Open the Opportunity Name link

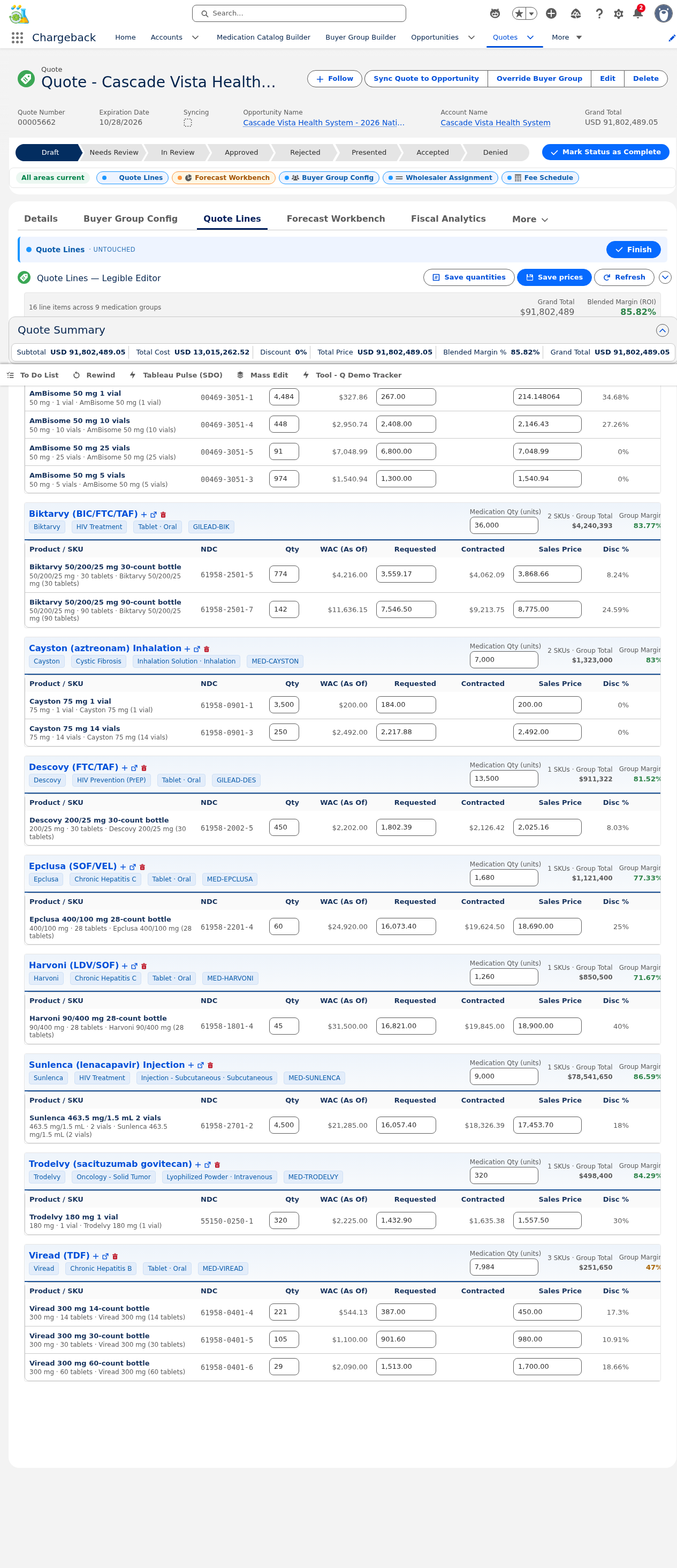point(324,123)
